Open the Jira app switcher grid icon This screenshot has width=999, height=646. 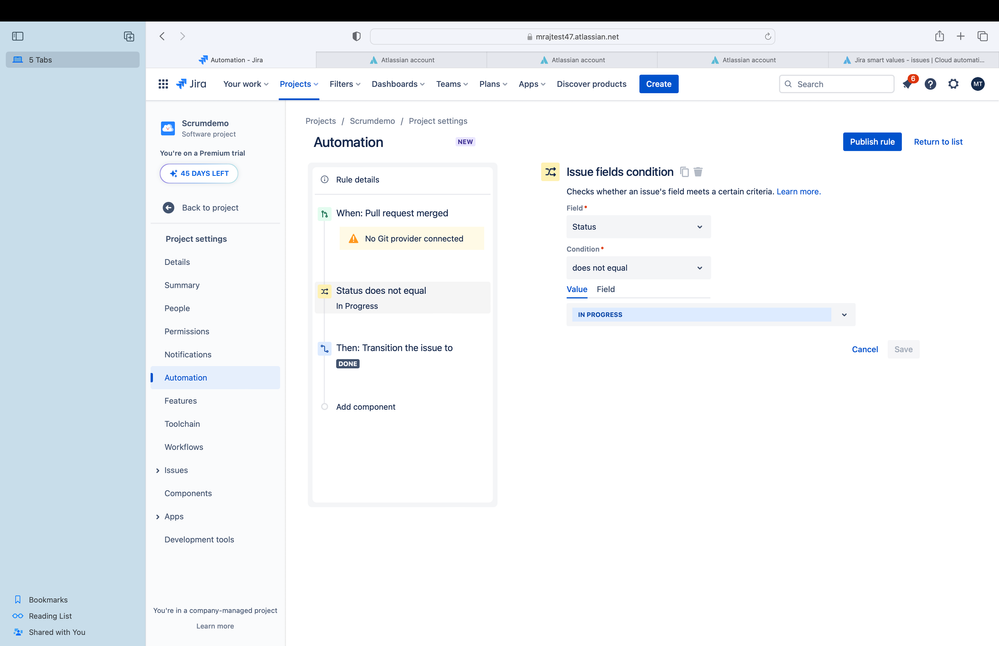(163, 84)
